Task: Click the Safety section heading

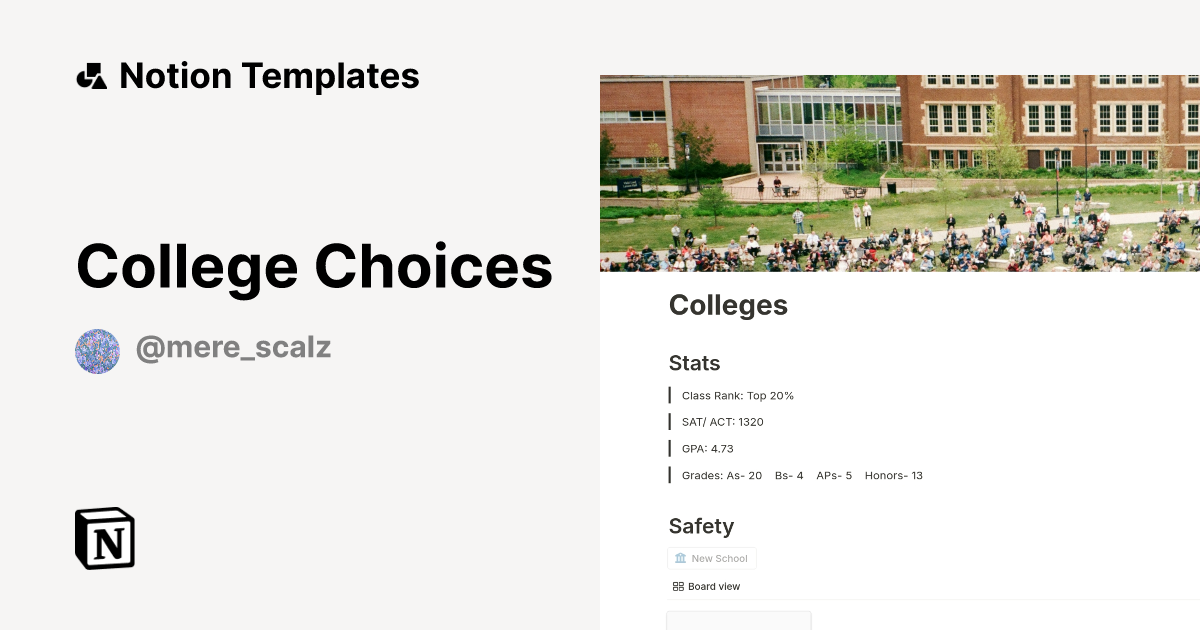Action: point(701,526)
